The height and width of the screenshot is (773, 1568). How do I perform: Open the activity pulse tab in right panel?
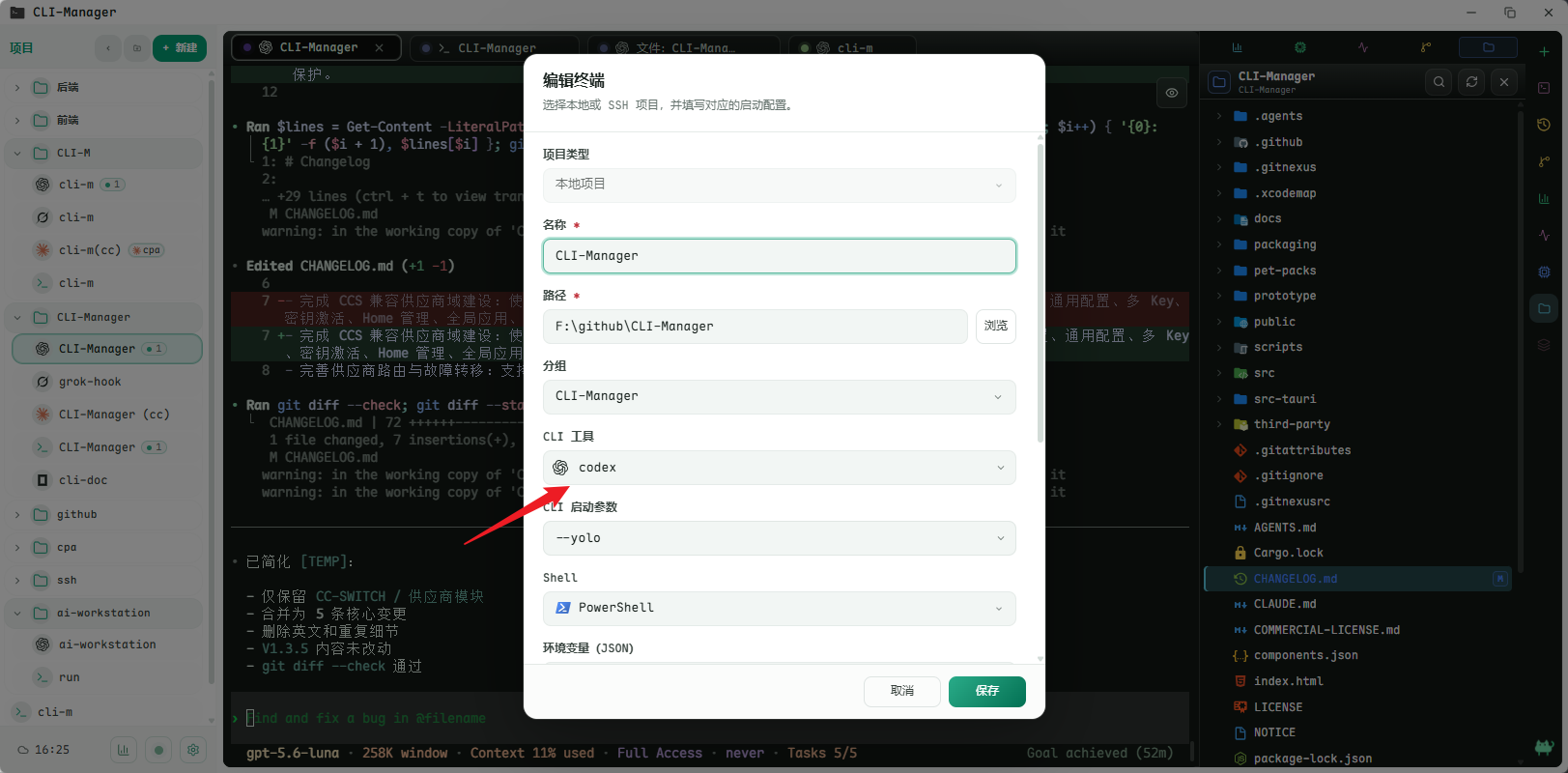[1363, 47]
